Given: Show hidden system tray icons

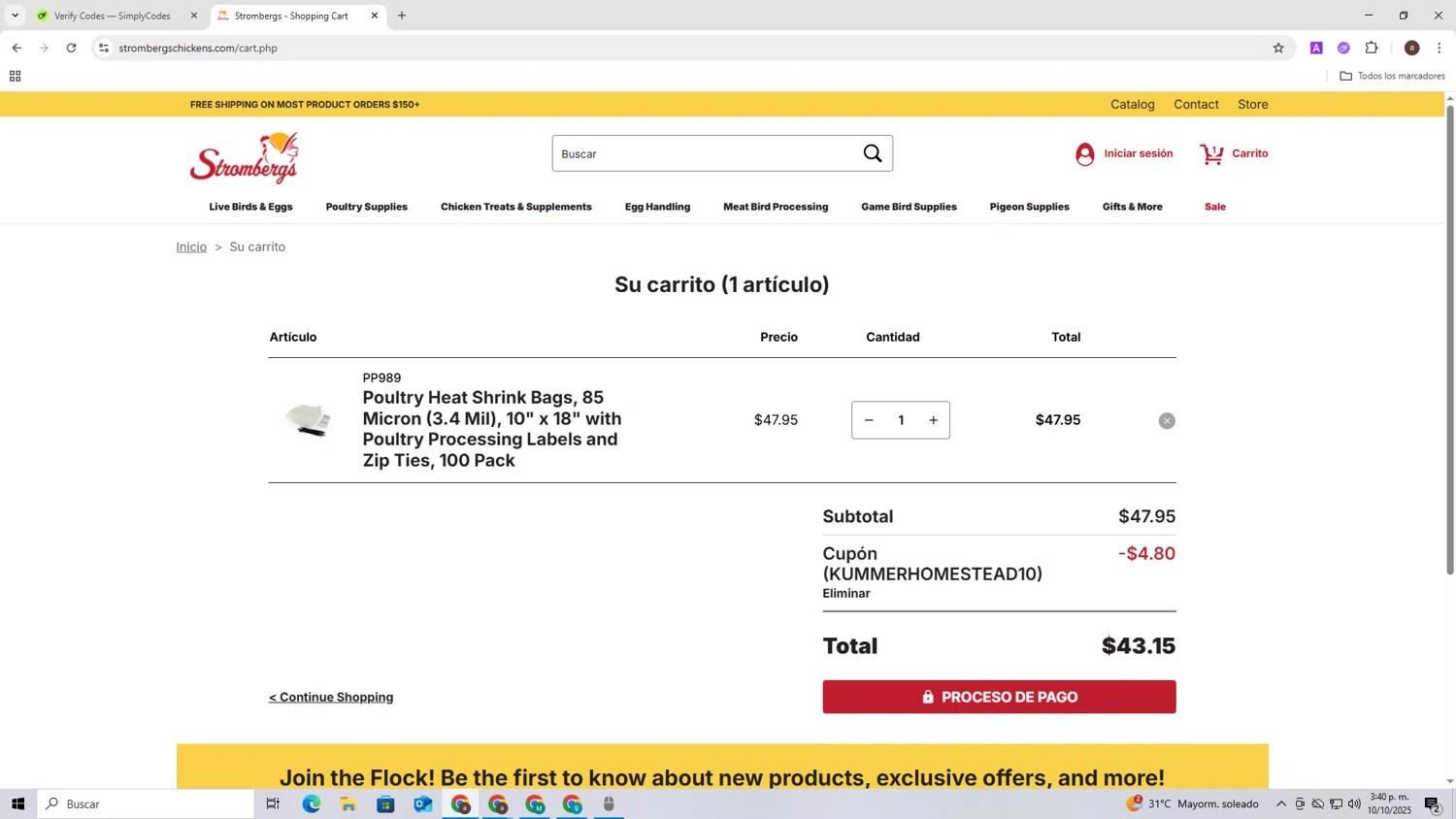Looking at the screenshot, I should (1281, 803).
